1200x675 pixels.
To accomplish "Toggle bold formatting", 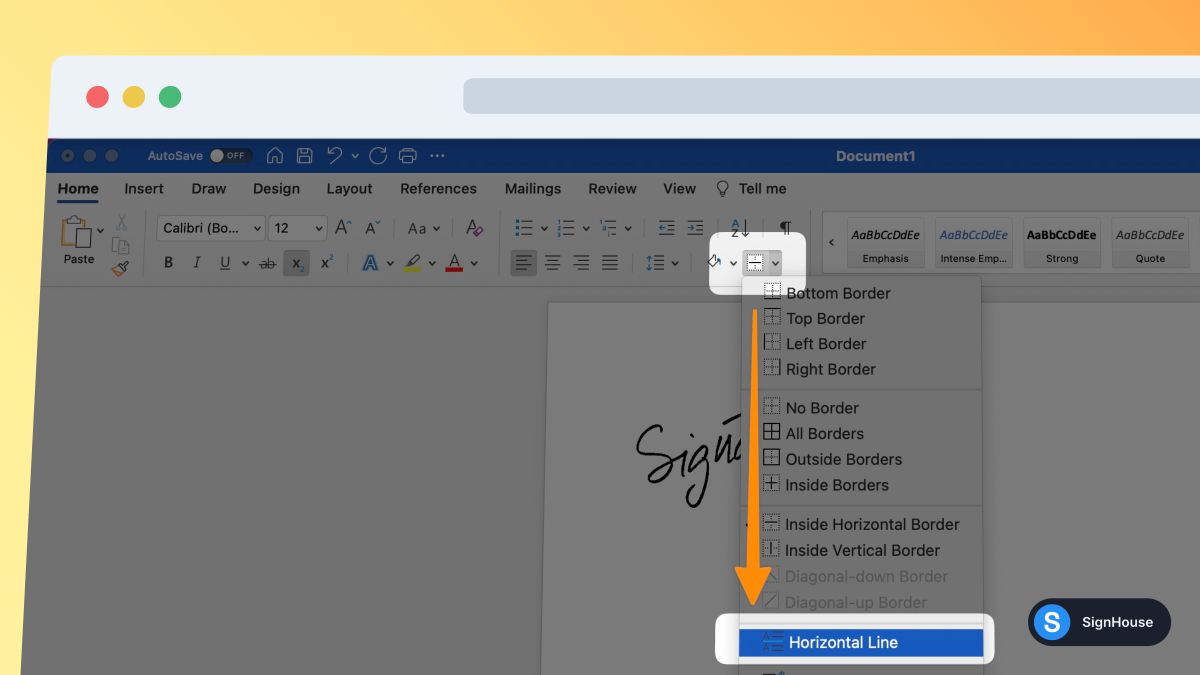I will (x=168, y=262).
